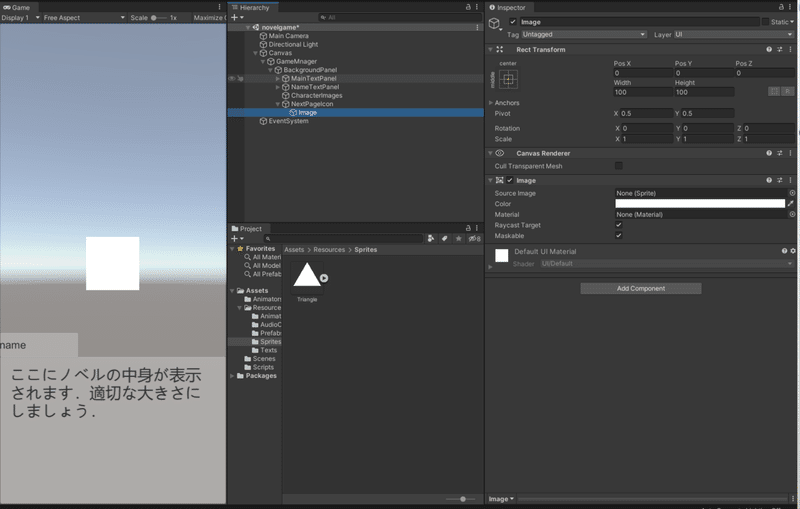Image resolution: width=800 pixels, height=509 pixels.
Task: Go to Assets in breadcrumb path
Action: click(x=294, y=249)
